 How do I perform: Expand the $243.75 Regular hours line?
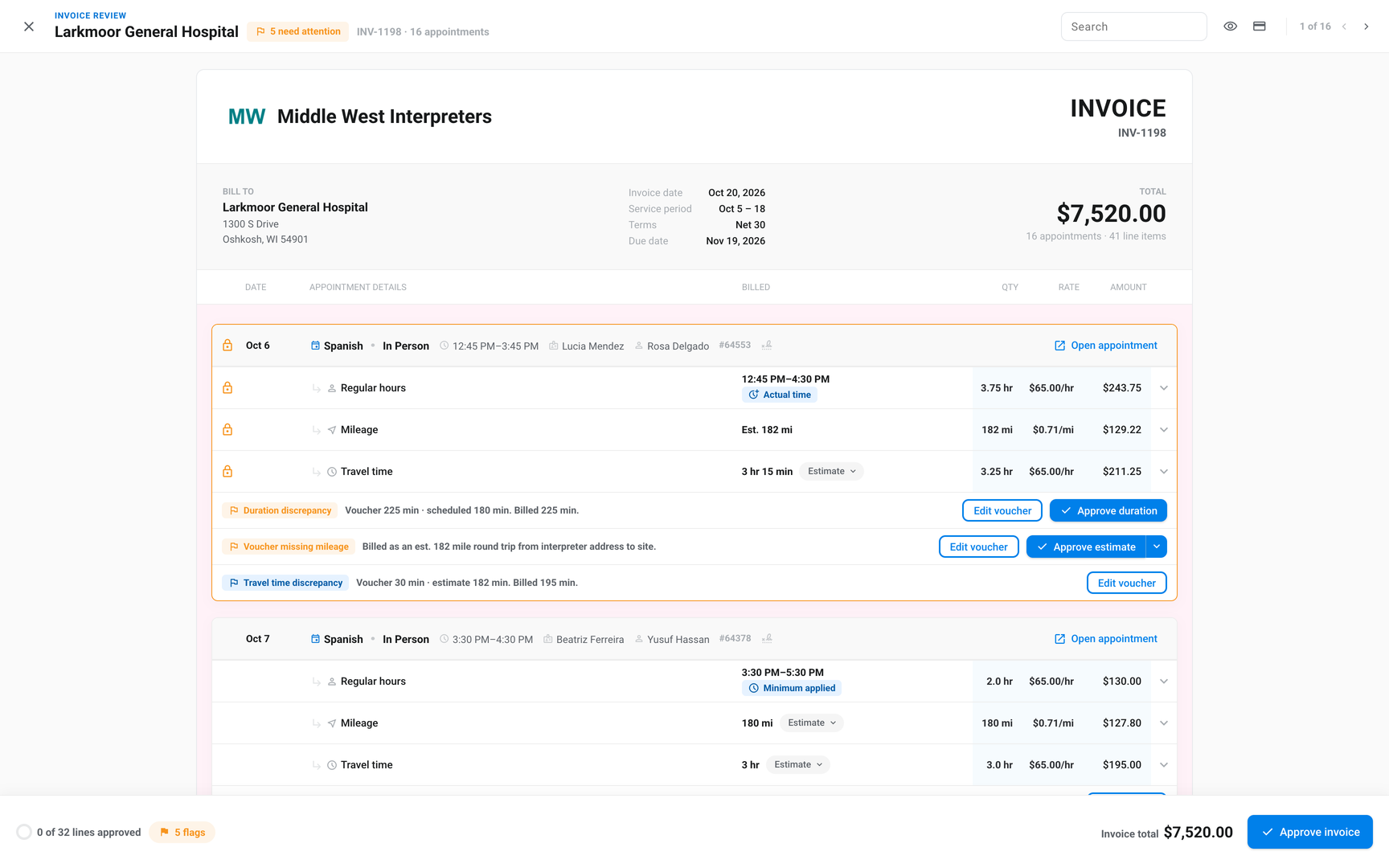point(1164,388)
